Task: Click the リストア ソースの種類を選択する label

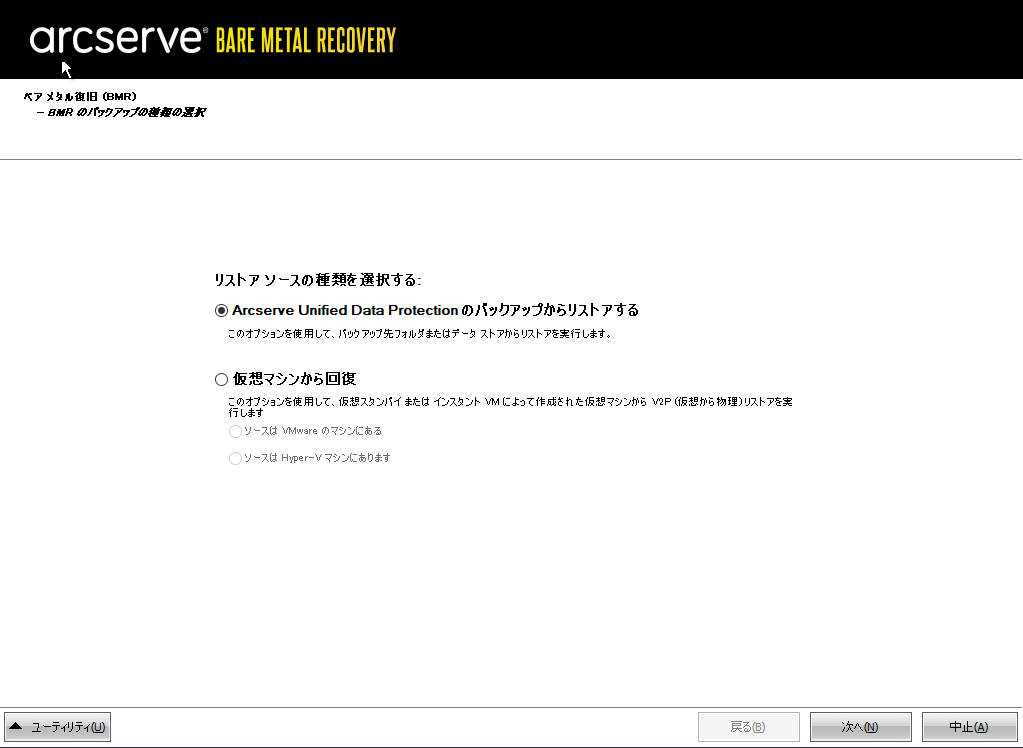Action: tap(318, 280)
